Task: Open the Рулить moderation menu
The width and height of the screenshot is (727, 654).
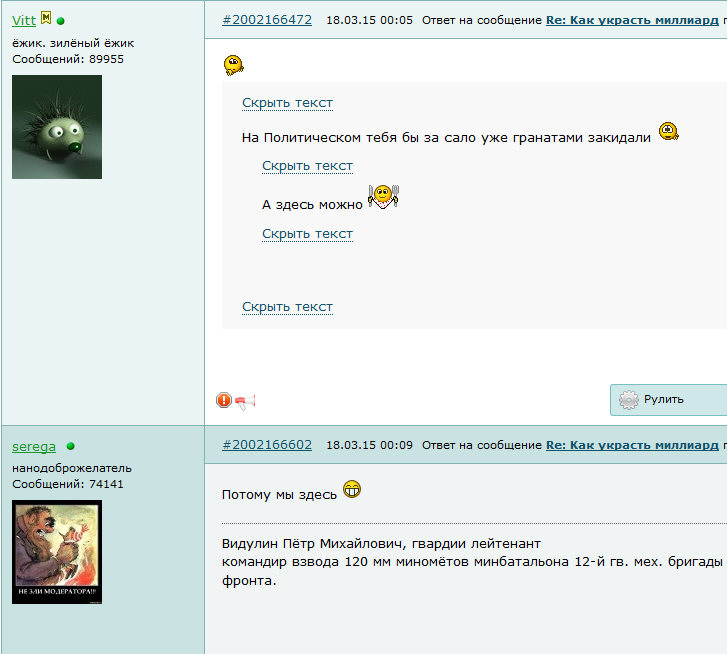Action: [669, 400]
